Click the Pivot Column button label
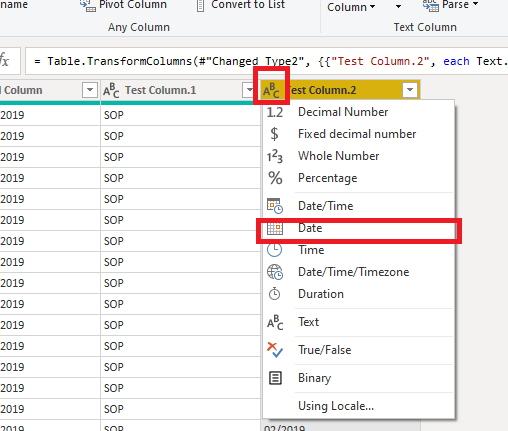 (x=133, y=5)
